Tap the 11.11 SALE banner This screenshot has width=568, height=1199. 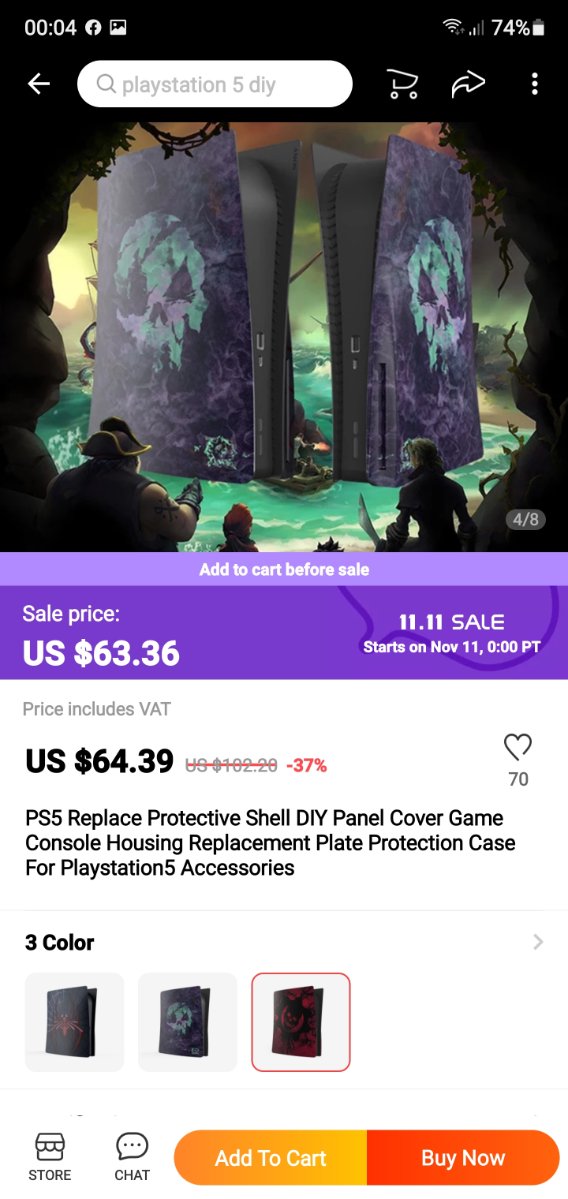pos(452,633)
